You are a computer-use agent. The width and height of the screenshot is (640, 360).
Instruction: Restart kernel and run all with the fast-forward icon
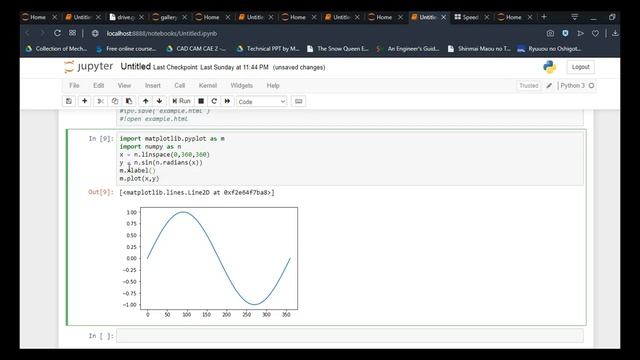227,101
